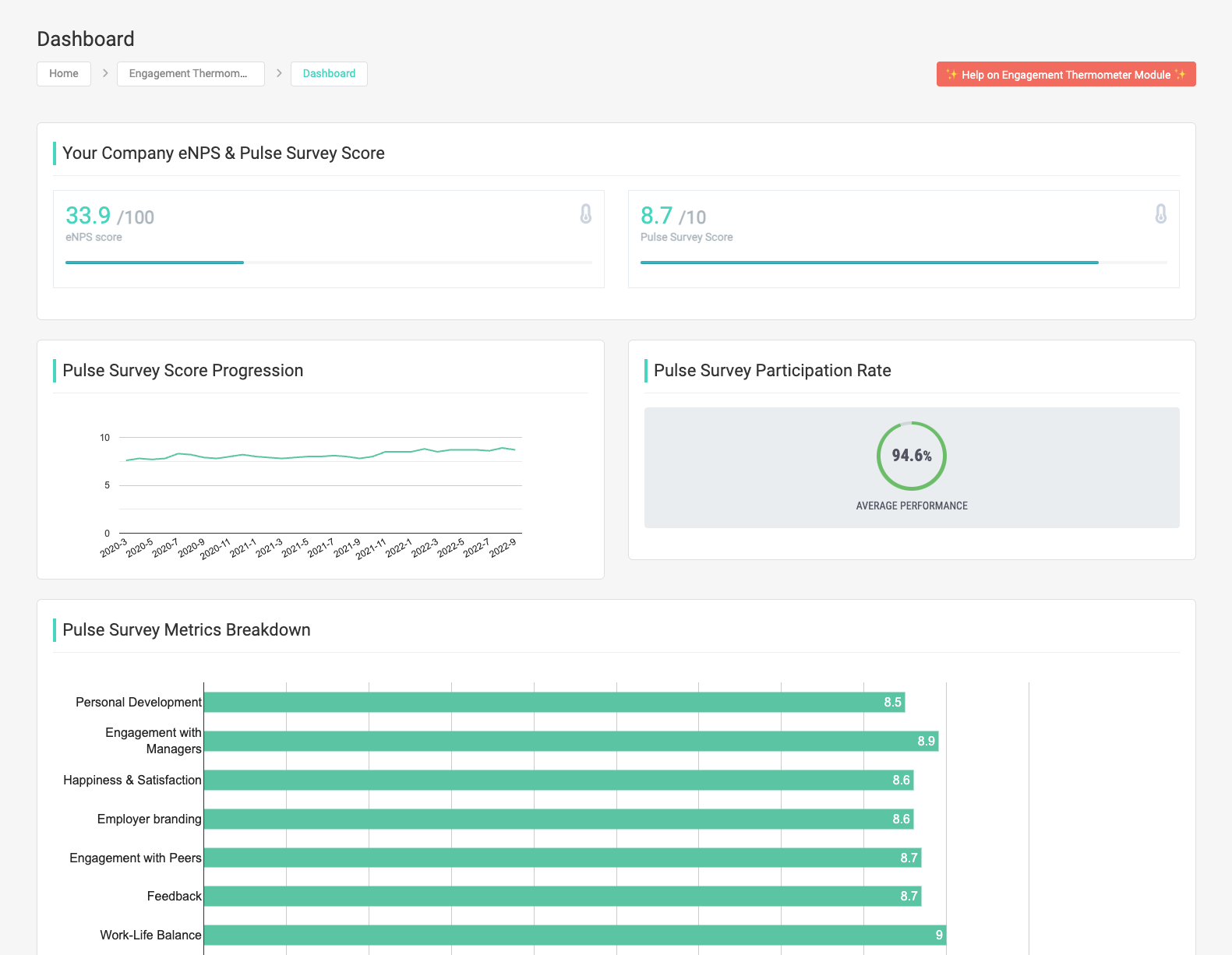
Task: Click the Employer branding label
Action: [150, 819]
